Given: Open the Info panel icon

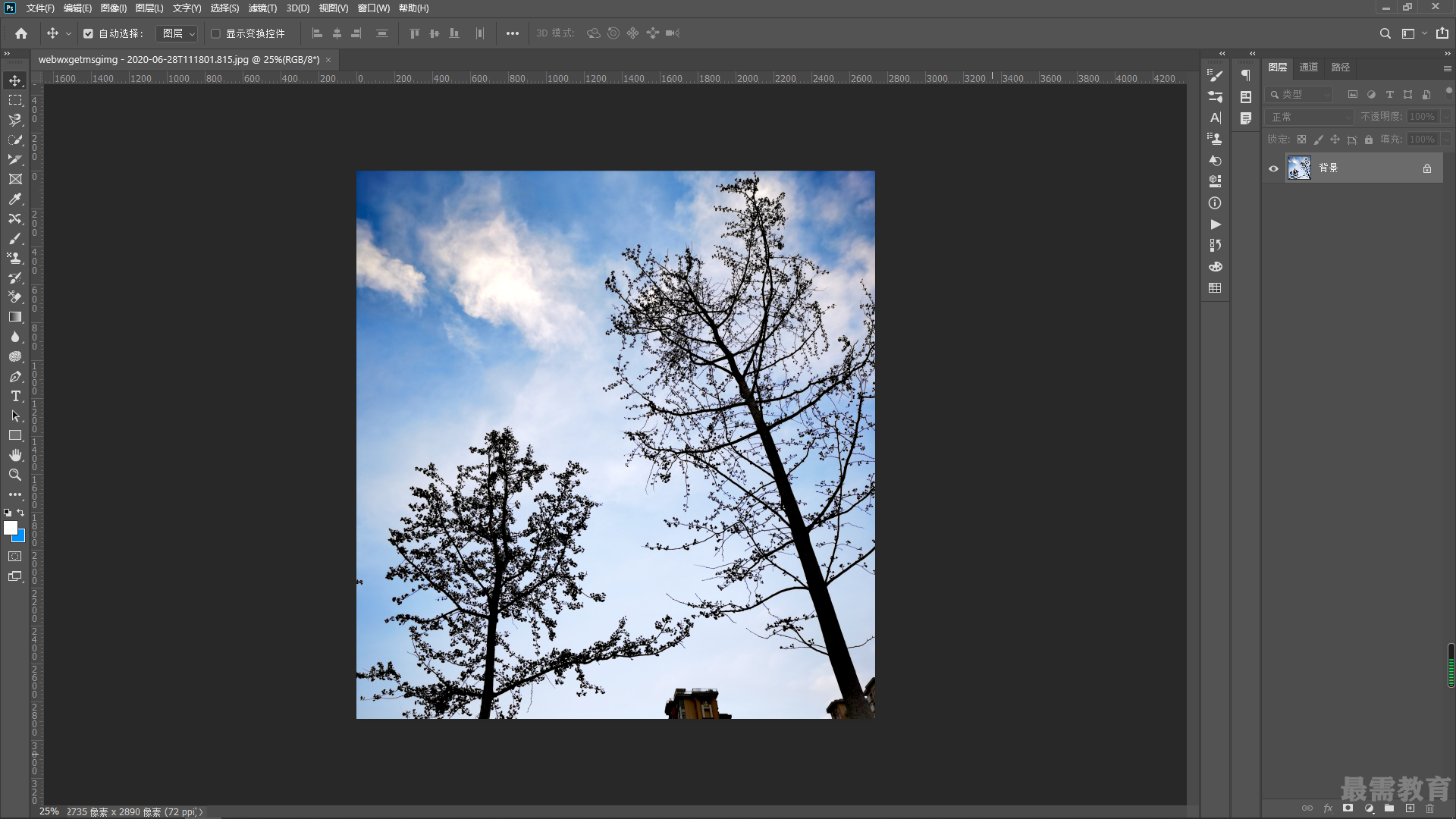Looking at the screenshot, I should click(1215, 203).
